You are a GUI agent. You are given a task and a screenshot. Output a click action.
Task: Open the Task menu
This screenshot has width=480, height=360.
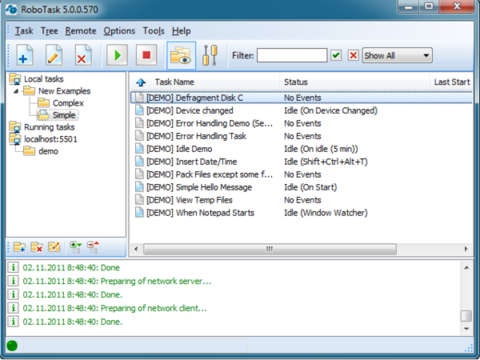coord(24,31)
